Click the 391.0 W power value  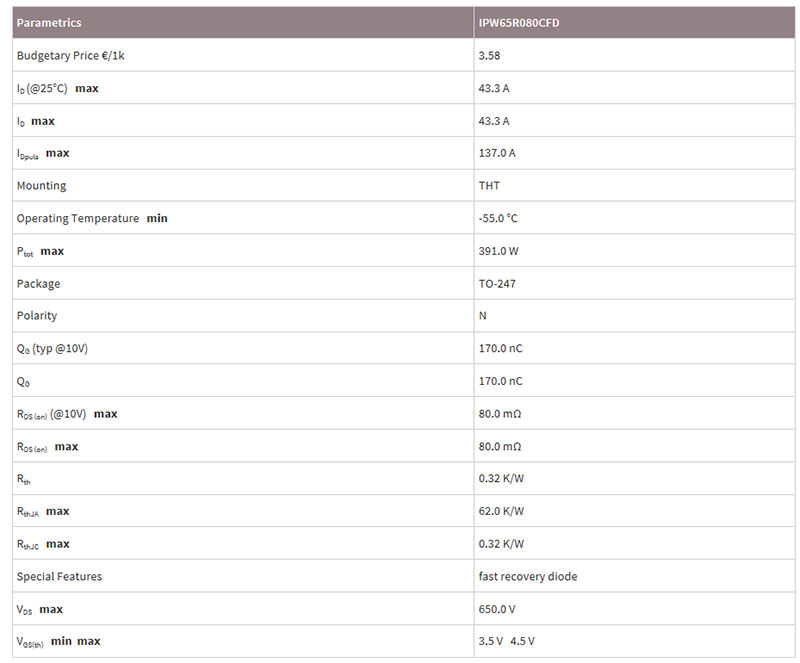click(x=498, y=251)
